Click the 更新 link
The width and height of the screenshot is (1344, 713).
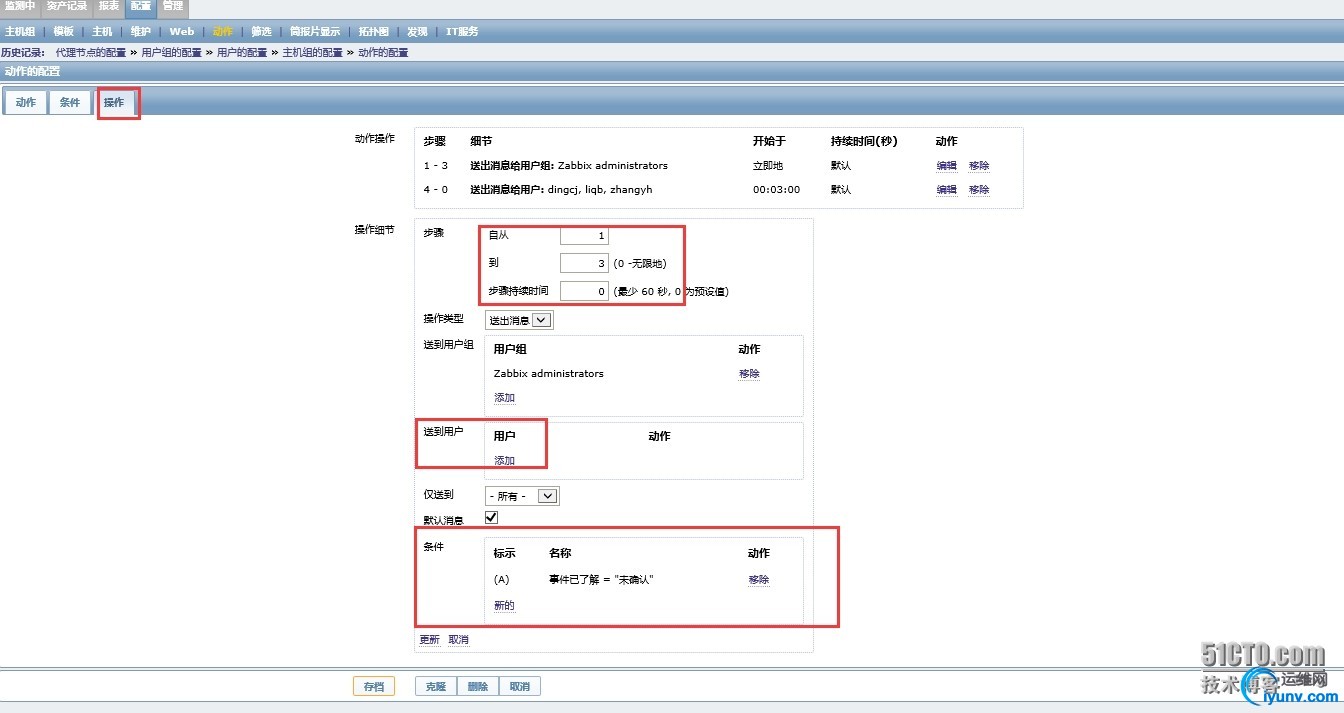(429, 640)
